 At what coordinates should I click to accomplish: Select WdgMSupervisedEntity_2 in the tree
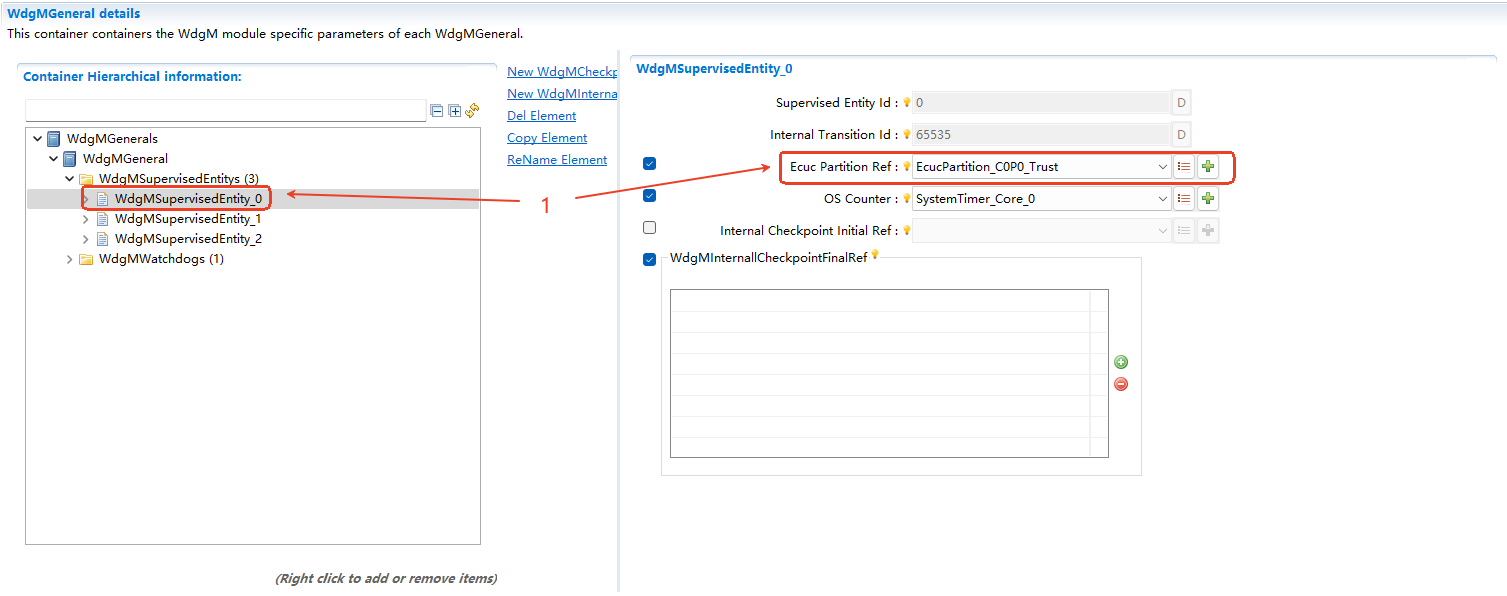189,238
